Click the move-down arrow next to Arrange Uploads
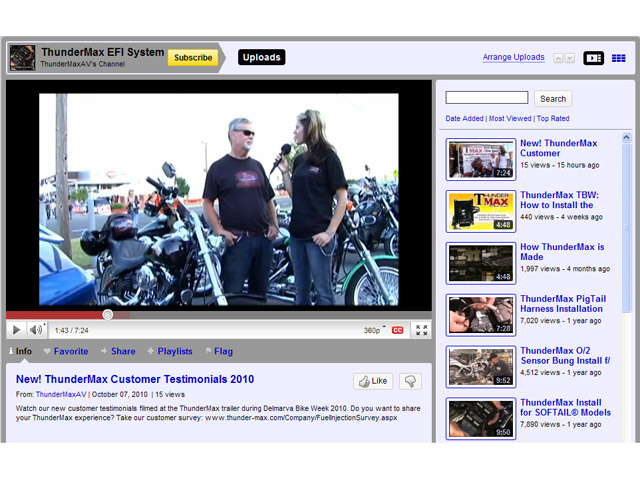Screen dimensions: 640x480 [570, 58]
